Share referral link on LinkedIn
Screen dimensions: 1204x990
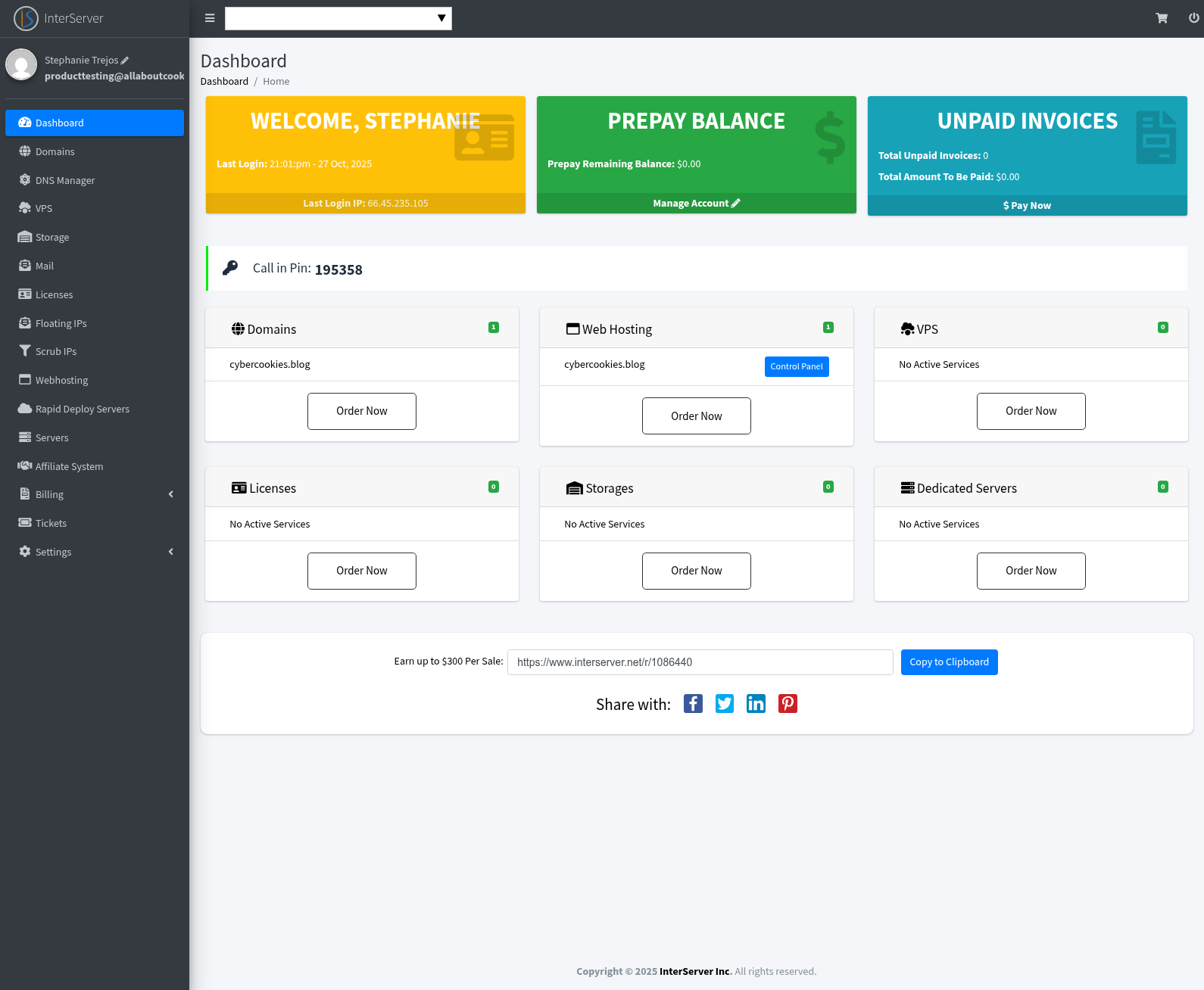pos(756,704)
